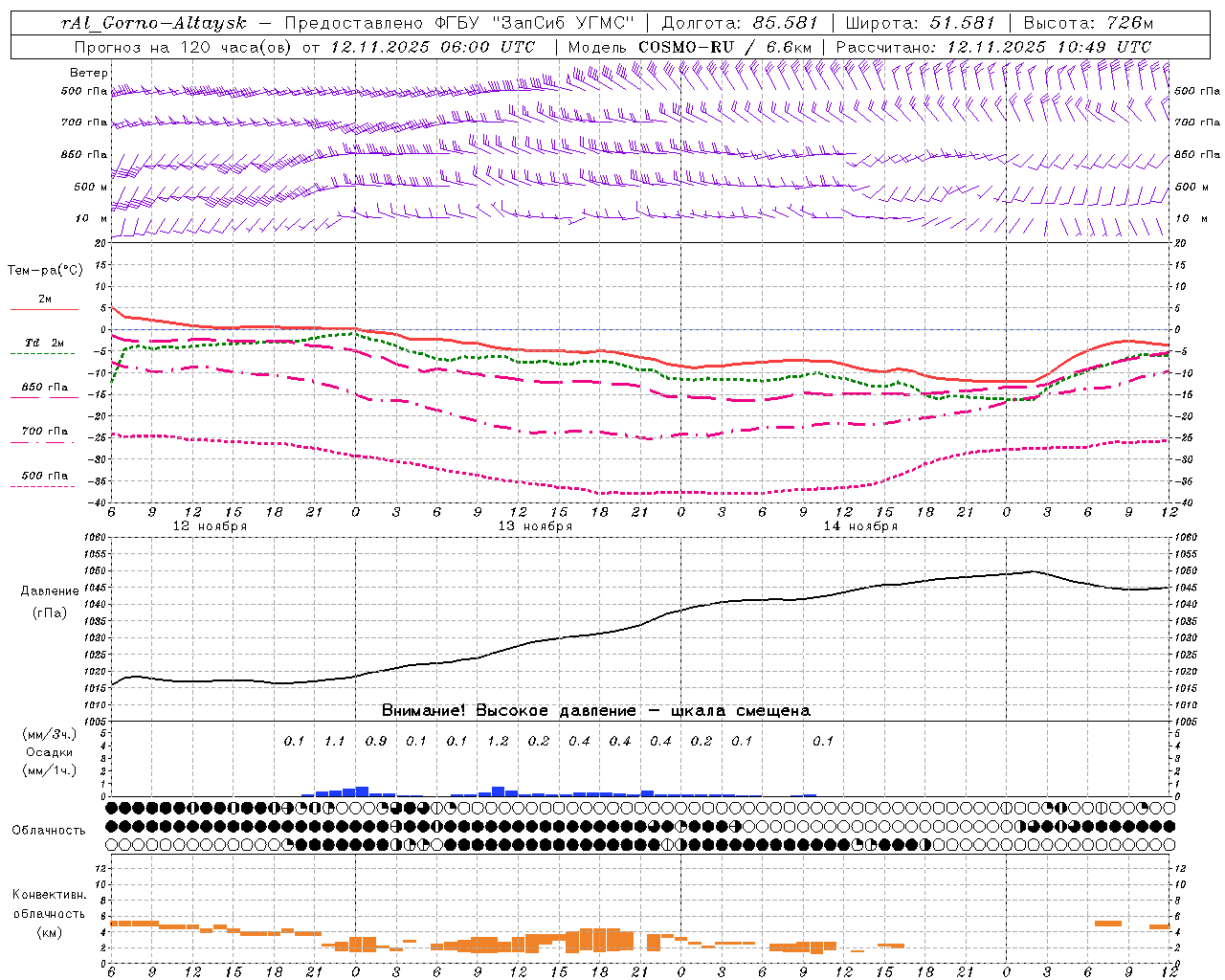The width and height of the screenshot is (1225, 980).
Task: Click the (км) unit label under облачность
Action: click(x=49, y=931)
